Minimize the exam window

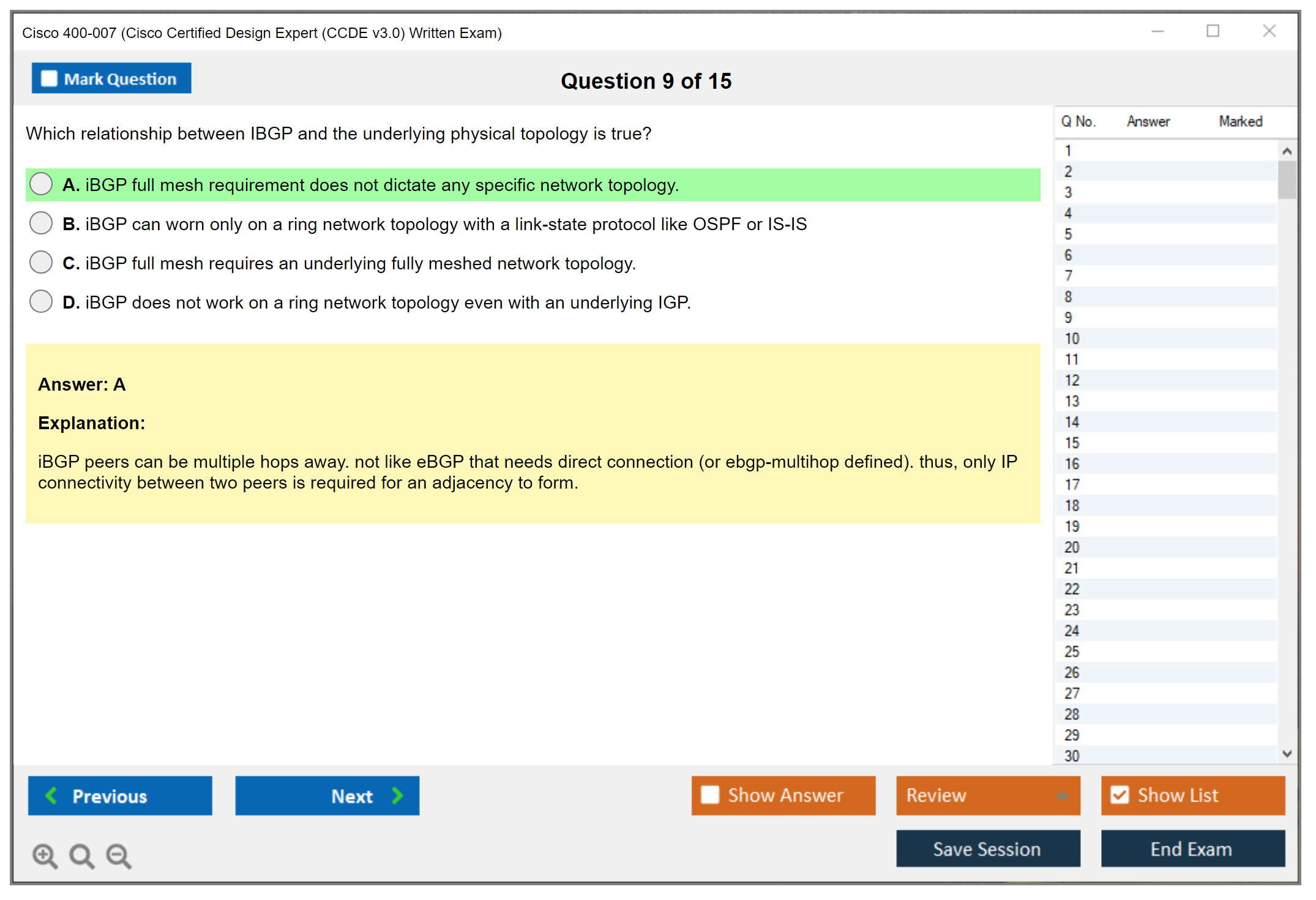[x=1157, y=31]
